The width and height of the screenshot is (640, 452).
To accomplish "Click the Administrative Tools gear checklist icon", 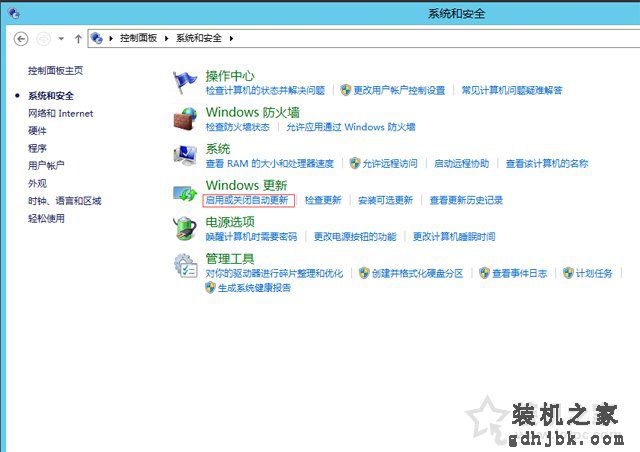I will pos(186,265).
